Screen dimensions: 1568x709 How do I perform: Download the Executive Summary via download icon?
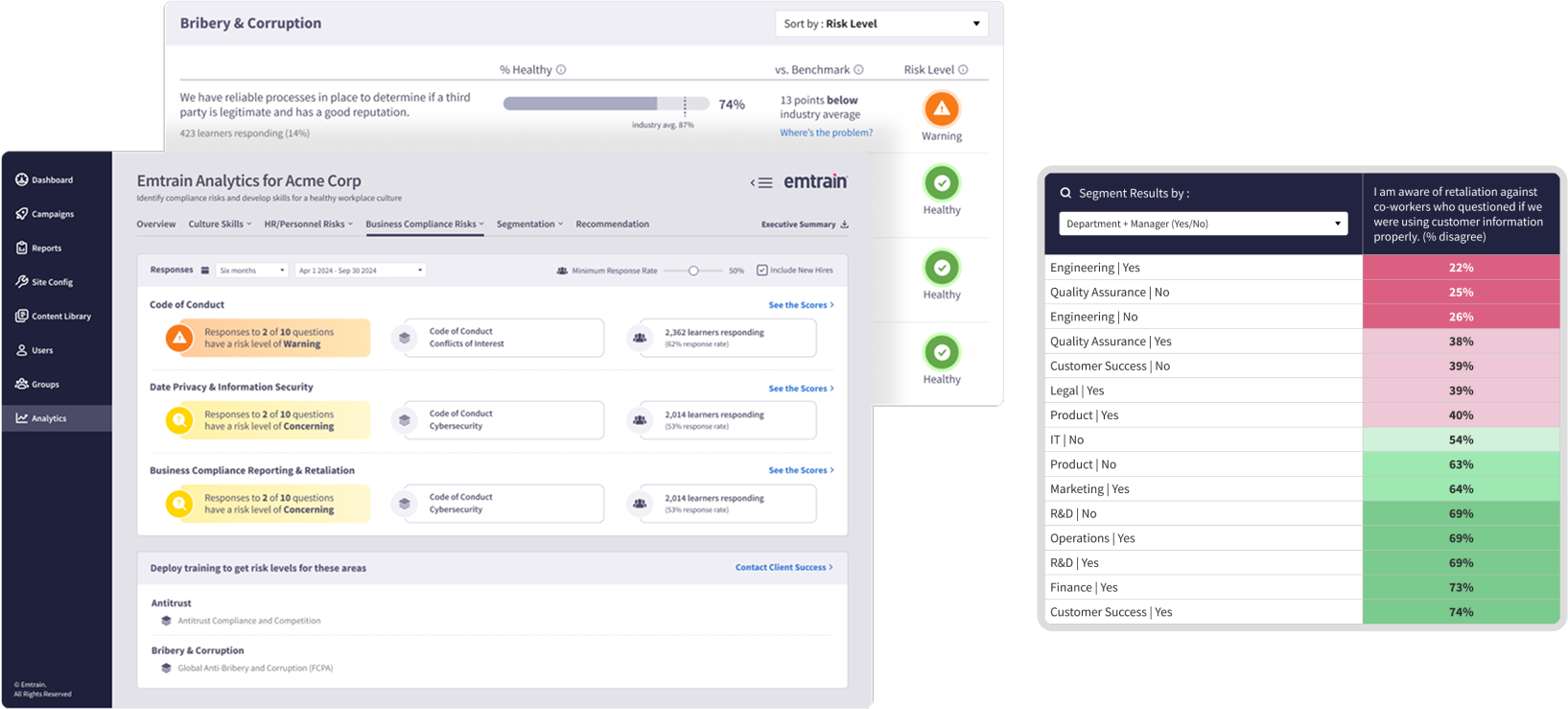[845, 225]
